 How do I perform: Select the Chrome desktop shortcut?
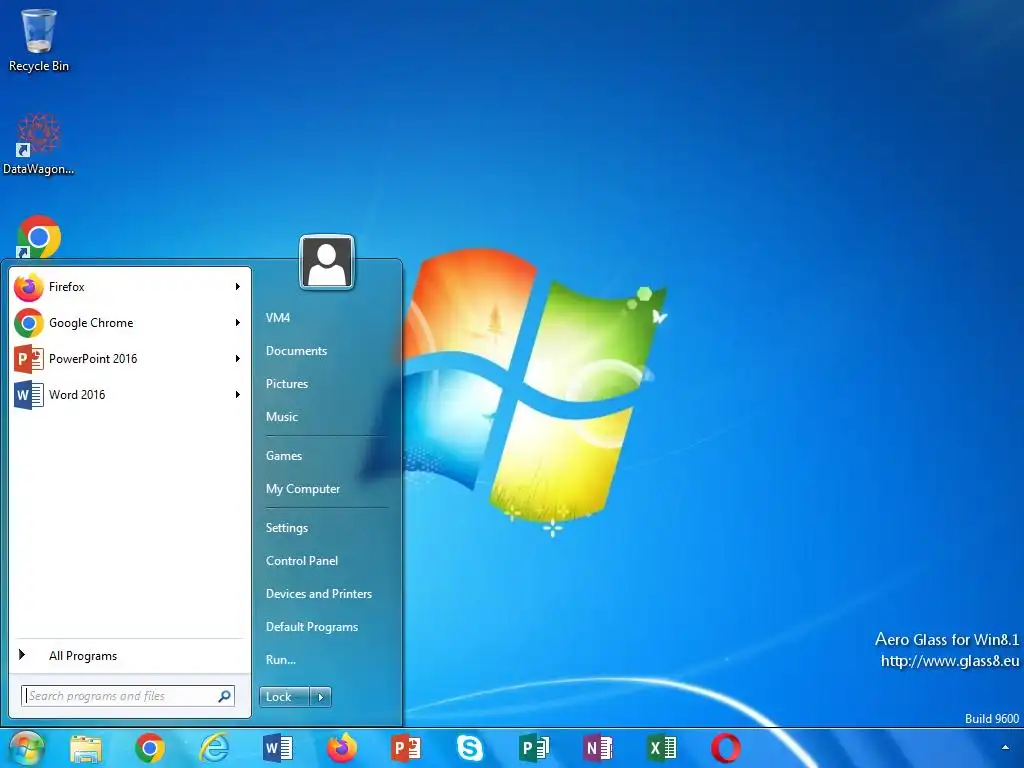[x=39, y=236]
